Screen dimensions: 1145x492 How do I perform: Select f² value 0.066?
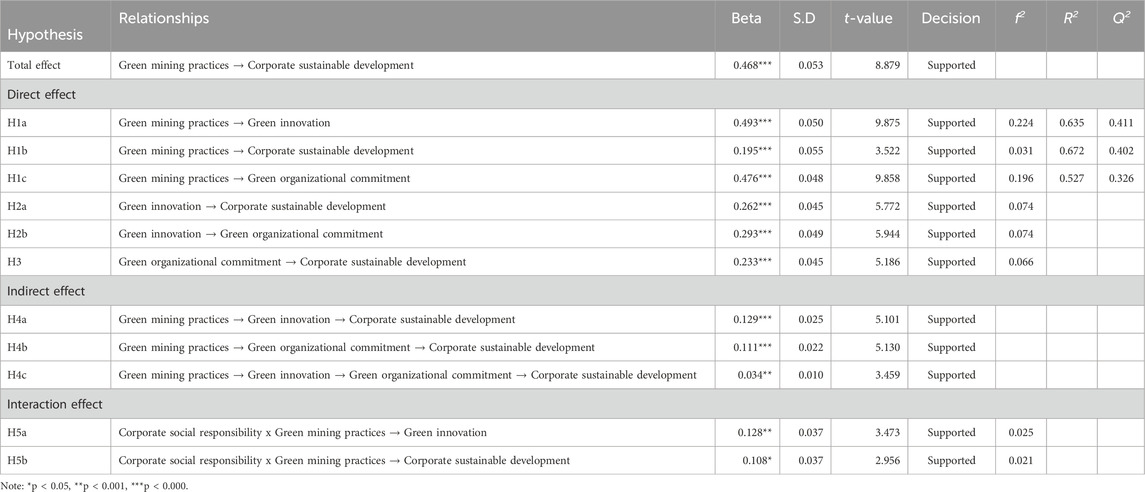(1021, 261)
